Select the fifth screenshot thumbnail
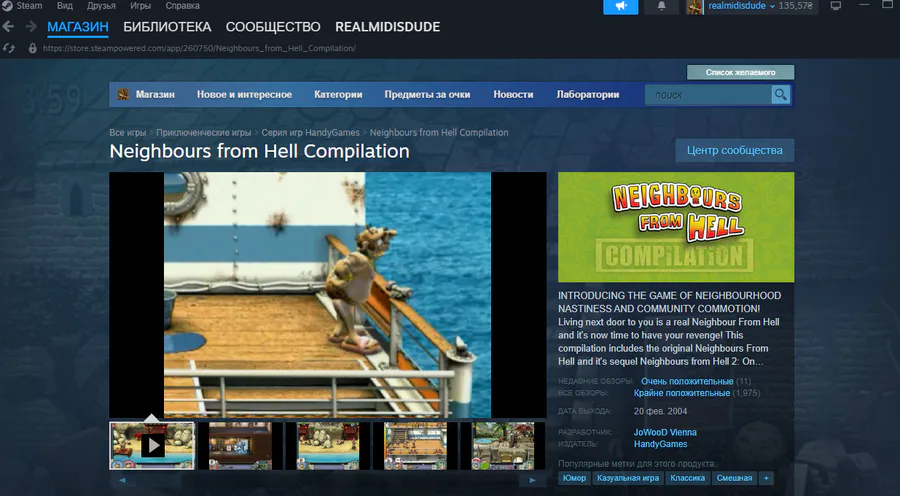Screen dimensions: 900x496 coord(503,446)
